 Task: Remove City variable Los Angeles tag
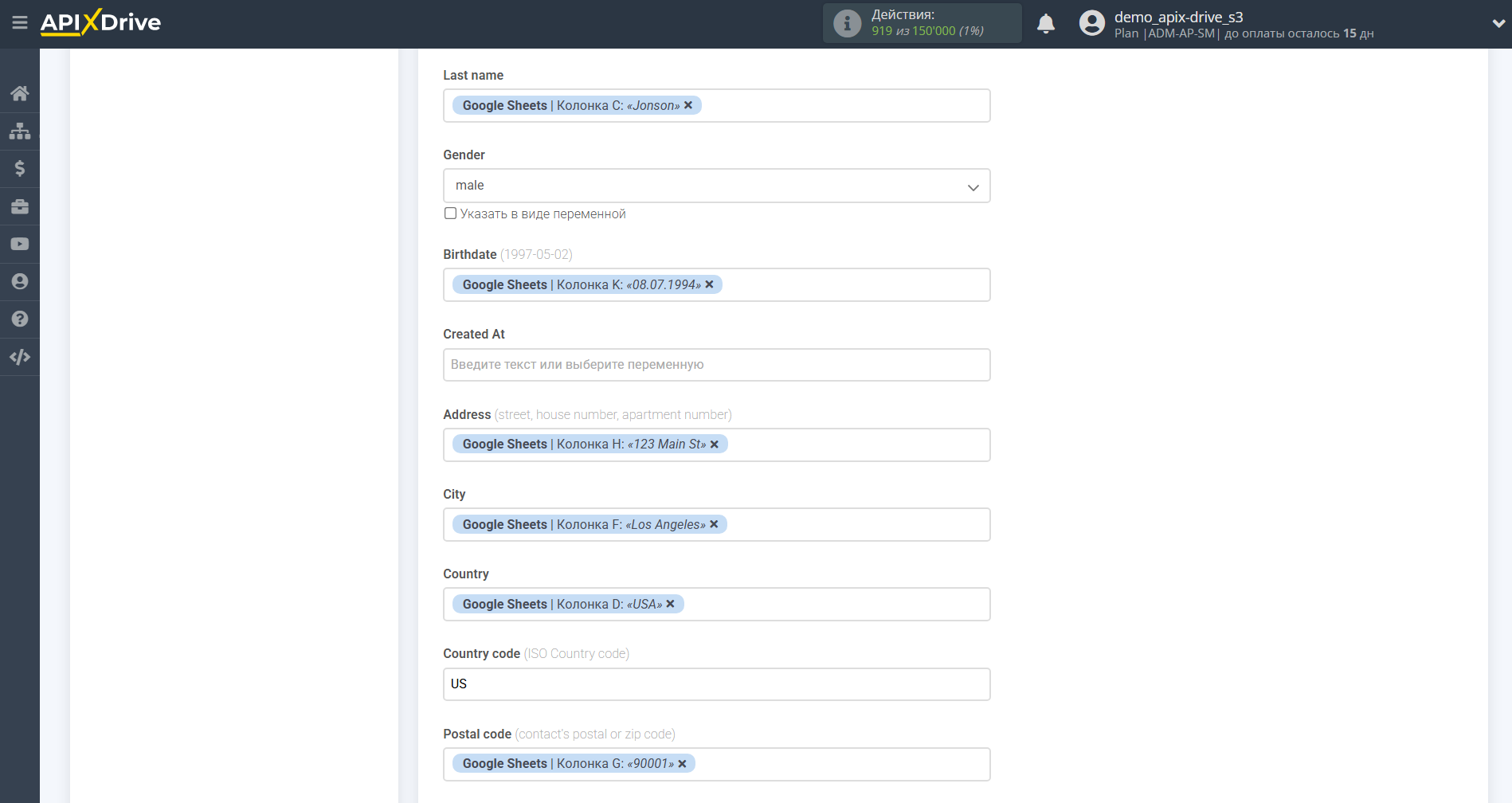[714, 524]
